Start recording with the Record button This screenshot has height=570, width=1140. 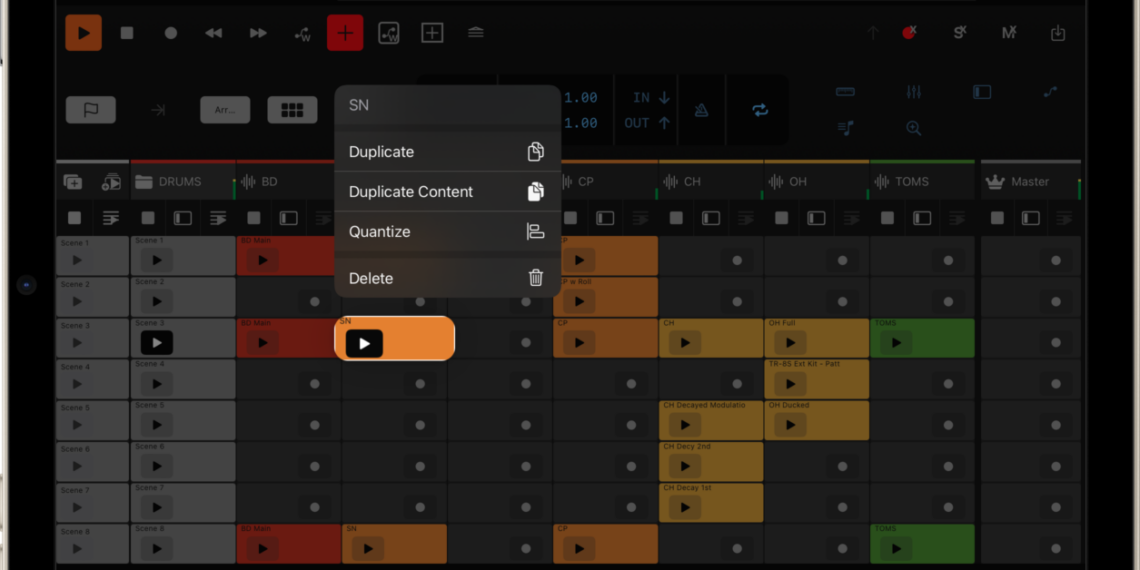pos(171,33)
